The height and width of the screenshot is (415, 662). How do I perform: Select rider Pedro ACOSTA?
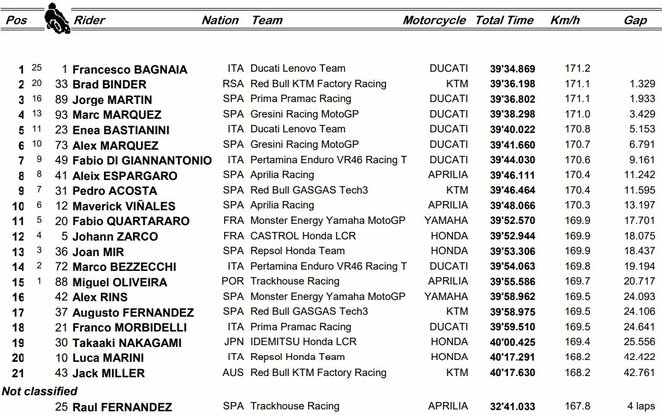tap(116, 191)
